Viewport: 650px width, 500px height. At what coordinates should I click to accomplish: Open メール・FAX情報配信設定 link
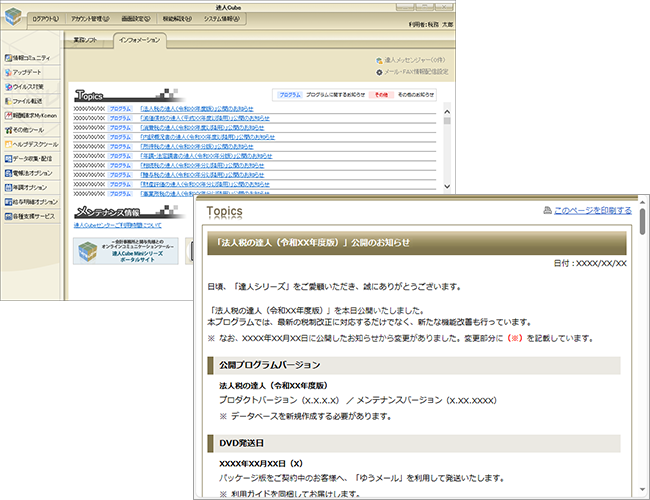pyautogui.click(x=414, y=72)
